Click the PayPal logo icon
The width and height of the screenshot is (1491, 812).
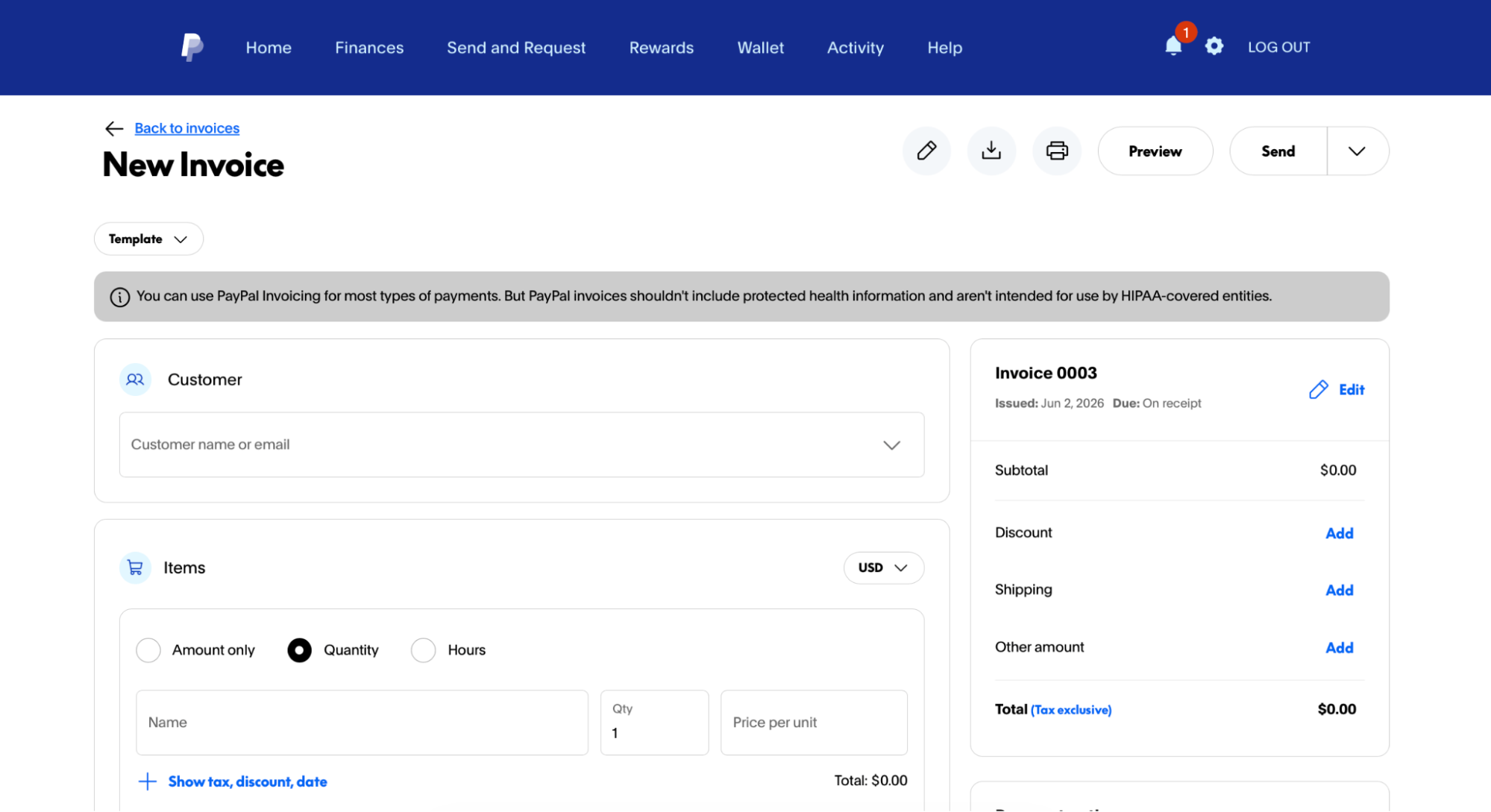pos(192,47)
